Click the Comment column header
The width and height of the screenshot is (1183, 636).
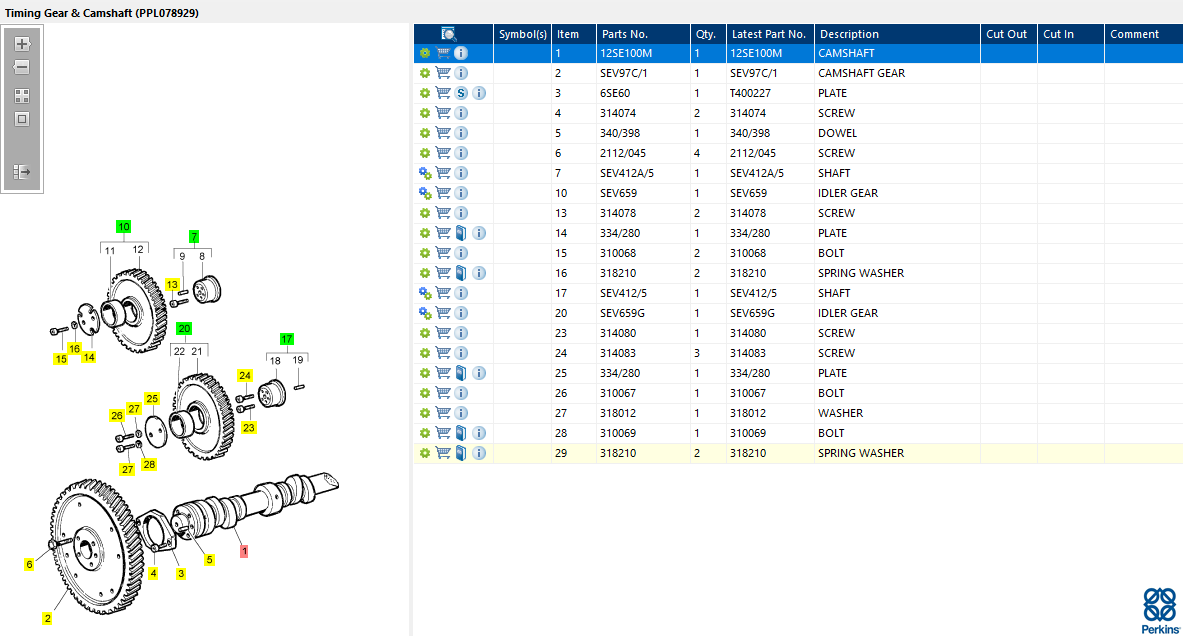[1143, 34]
